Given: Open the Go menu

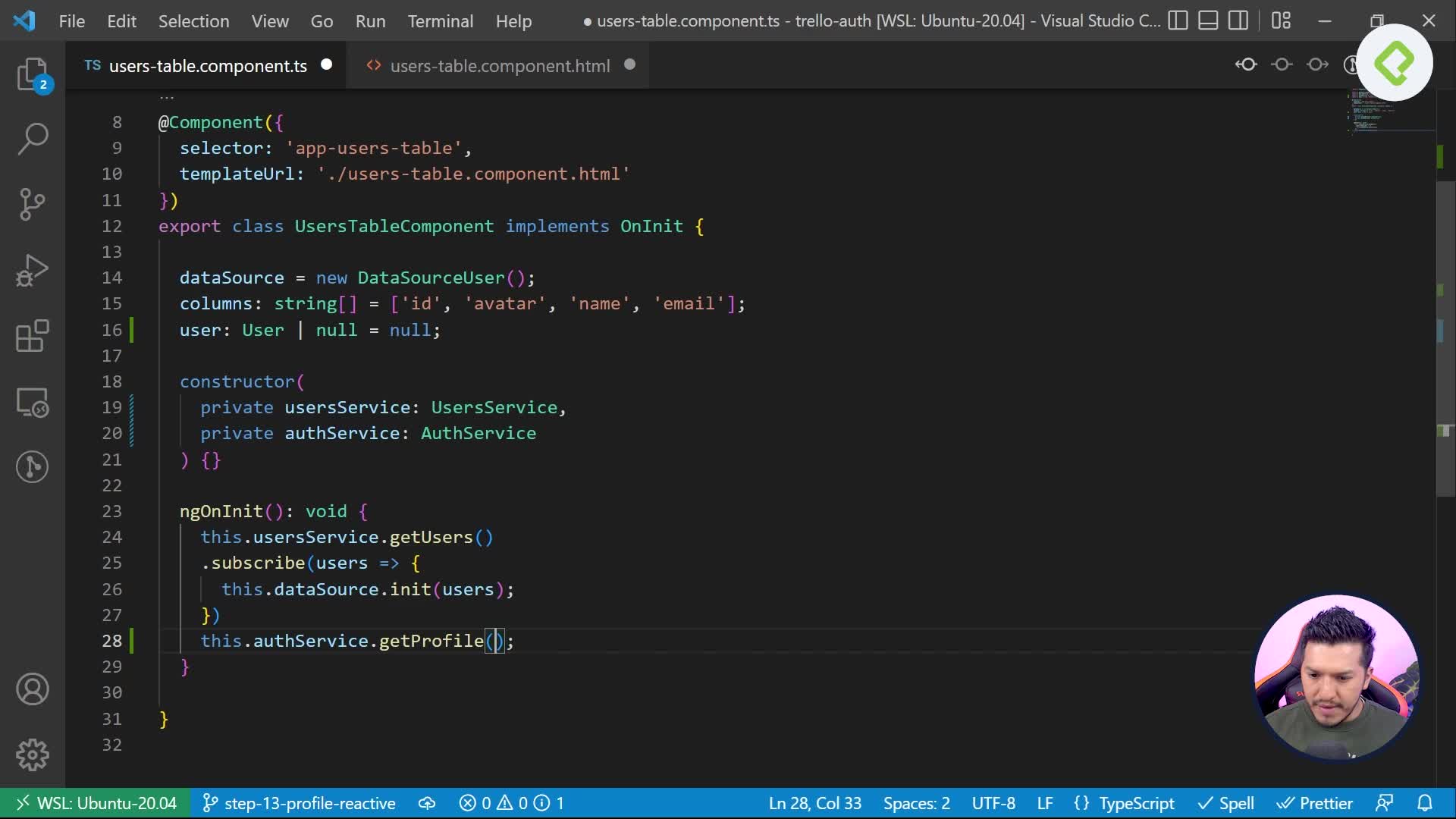Looking at the screenshot, I should (322, 21).
